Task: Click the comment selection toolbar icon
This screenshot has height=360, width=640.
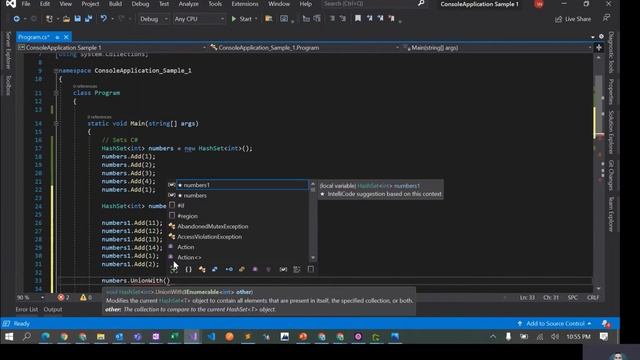Action: 332,18
